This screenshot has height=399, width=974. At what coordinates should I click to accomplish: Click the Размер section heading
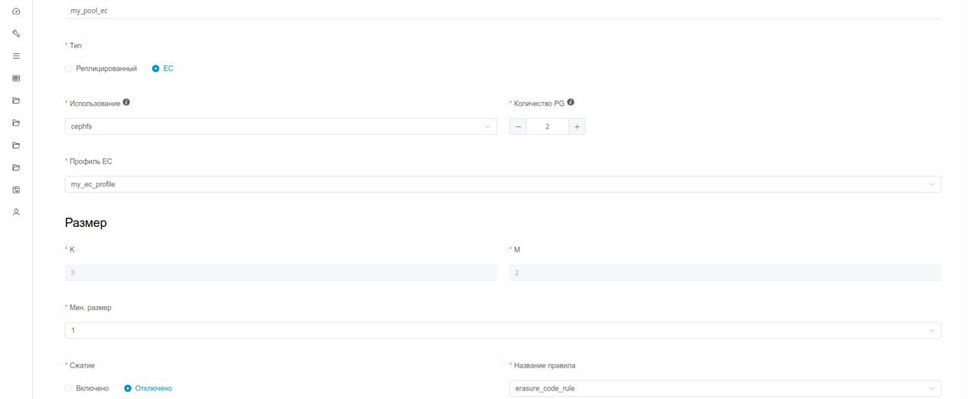click(86, 223)
